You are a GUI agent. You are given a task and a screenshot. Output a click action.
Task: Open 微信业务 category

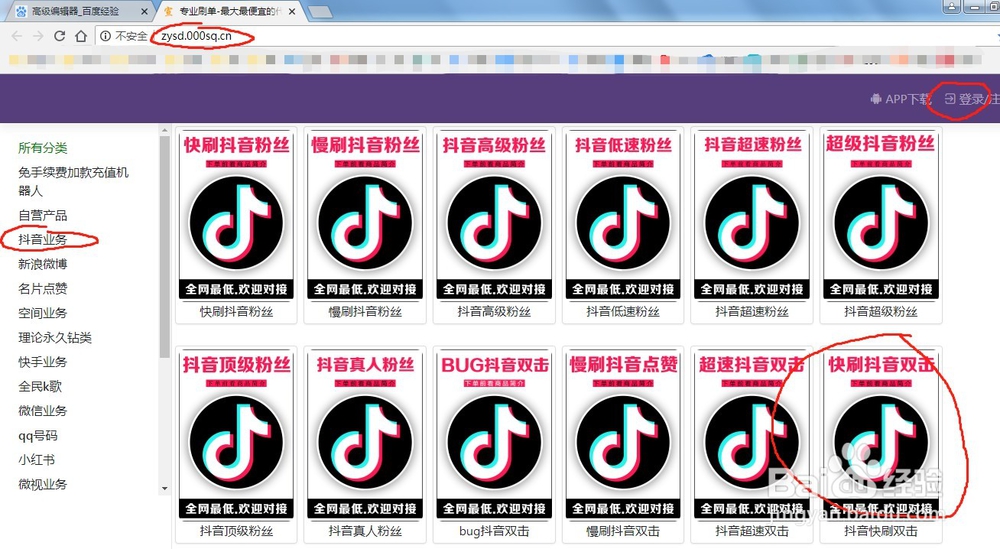pos(43,411)
